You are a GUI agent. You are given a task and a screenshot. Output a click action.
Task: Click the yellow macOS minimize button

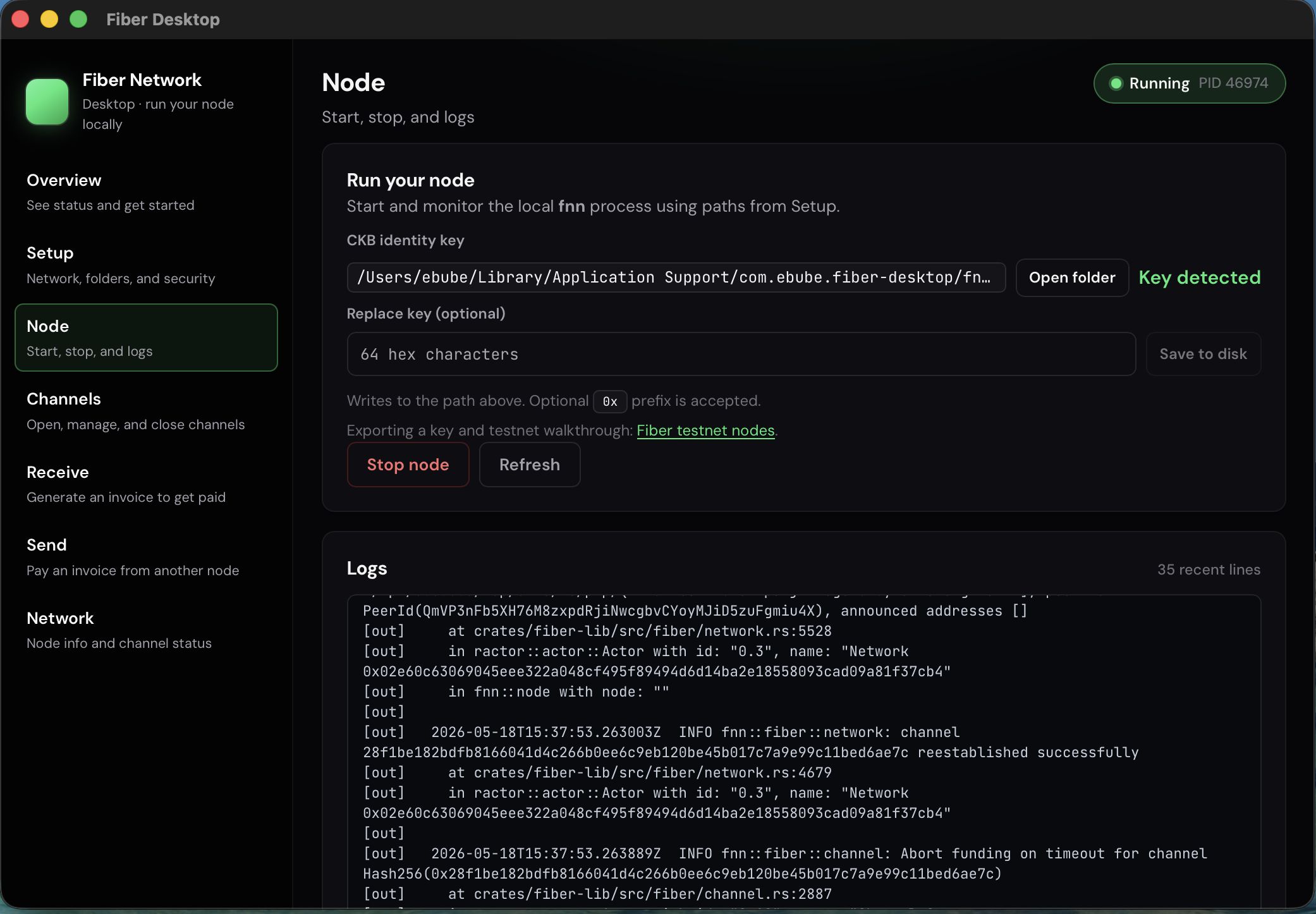pyautogui.click(x=49, y=20)
